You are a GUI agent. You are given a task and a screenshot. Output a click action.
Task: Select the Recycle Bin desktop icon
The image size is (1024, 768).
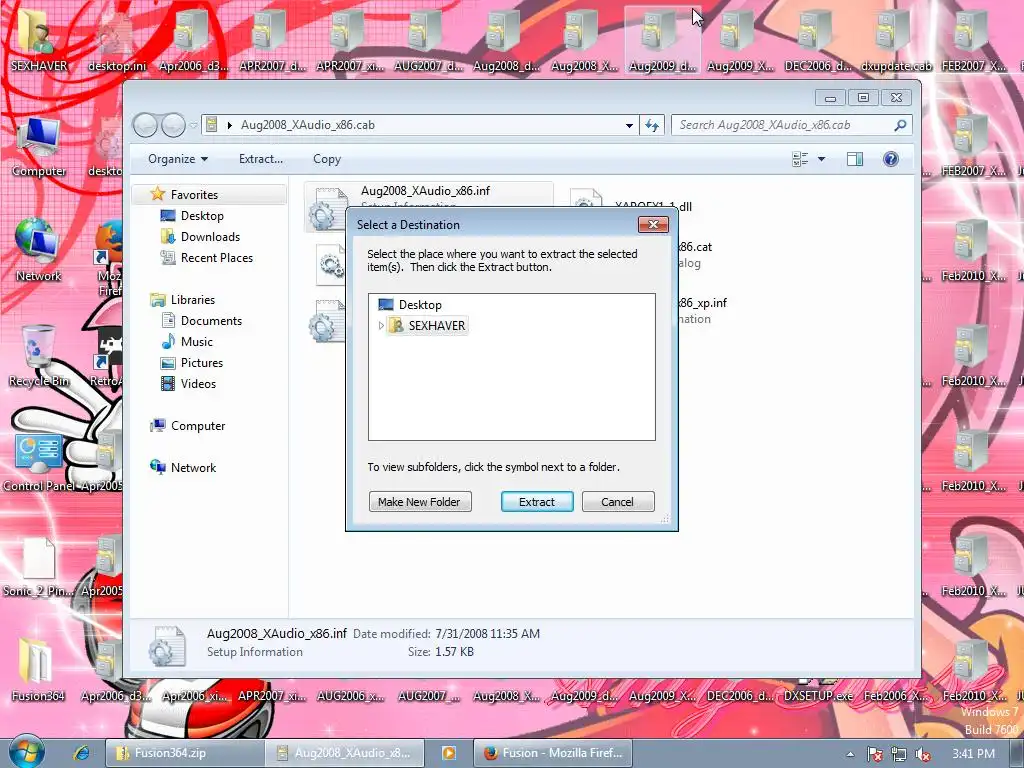click(38, 357)
